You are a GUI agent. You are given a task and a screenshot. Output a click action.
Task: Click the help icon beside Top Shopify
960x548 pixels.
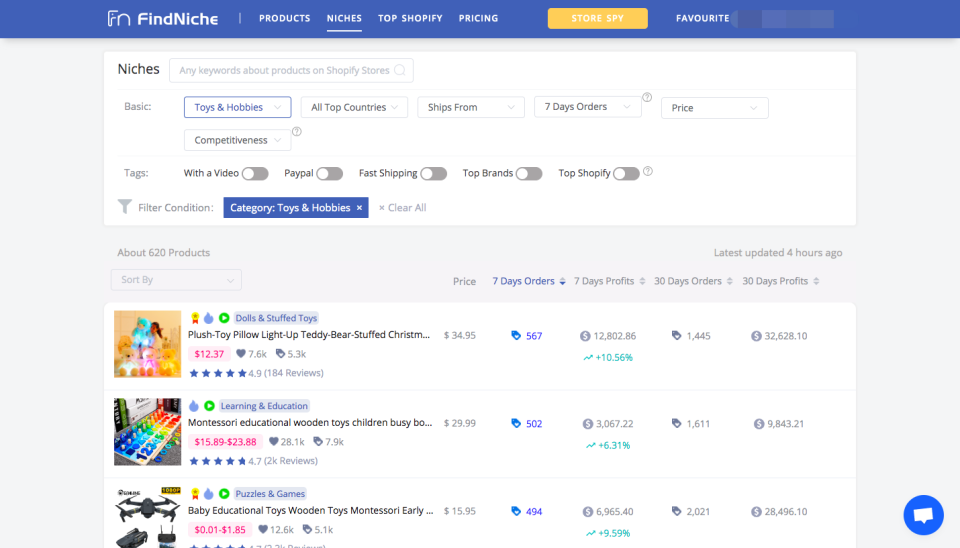click(648, 172)
